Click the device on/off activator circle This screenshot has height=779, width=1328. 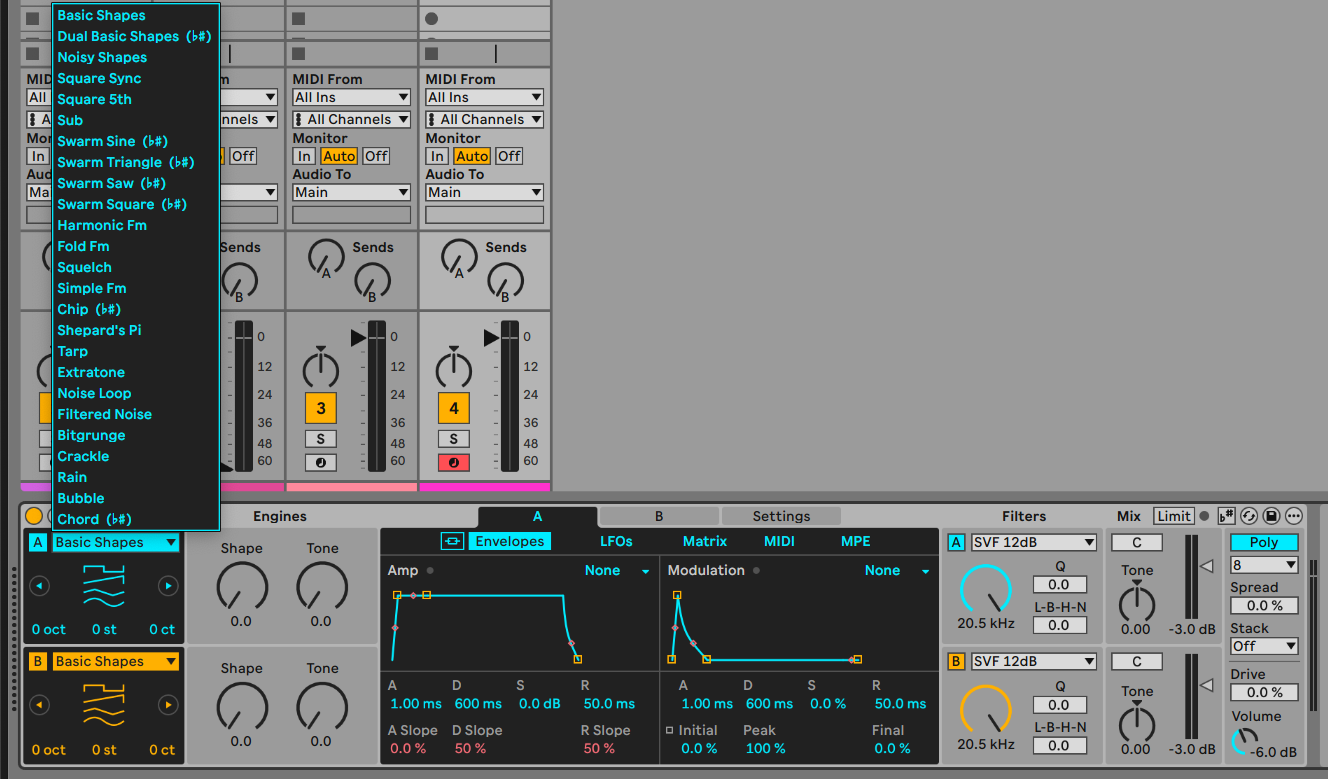pos(34,516)
